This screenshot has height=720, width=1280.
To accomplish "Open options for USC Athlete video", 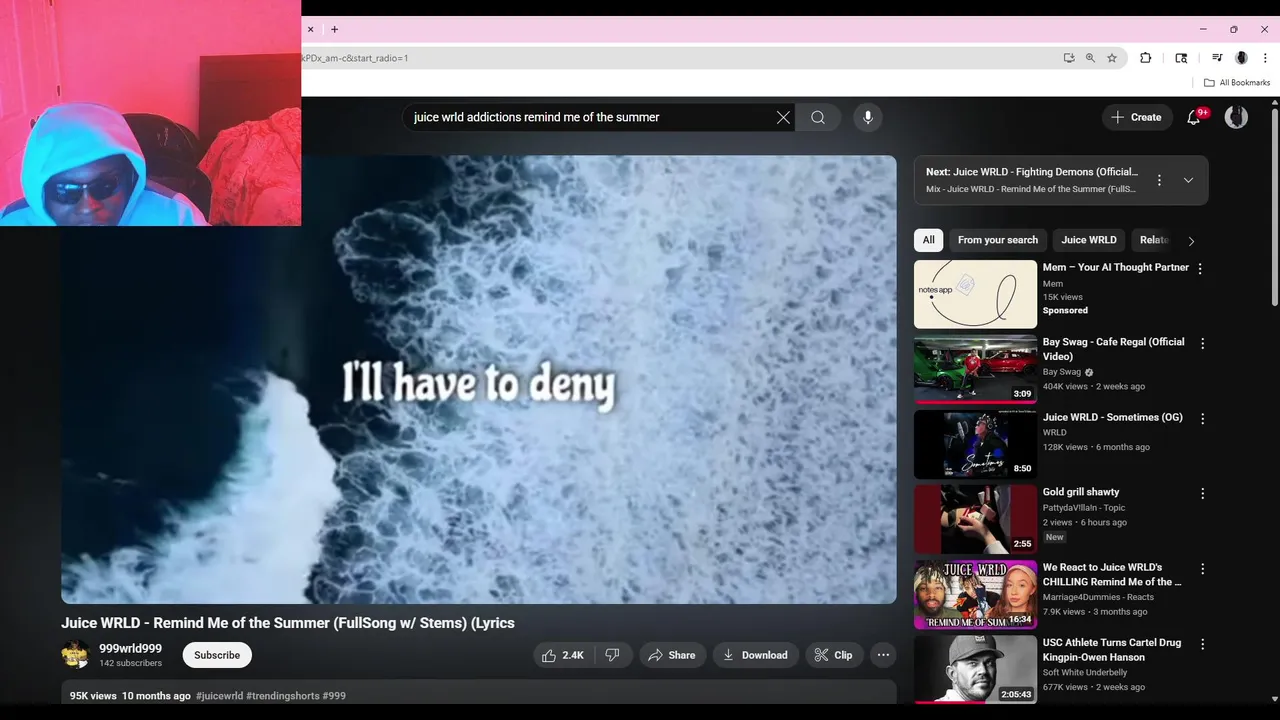I will [1202, 644].
